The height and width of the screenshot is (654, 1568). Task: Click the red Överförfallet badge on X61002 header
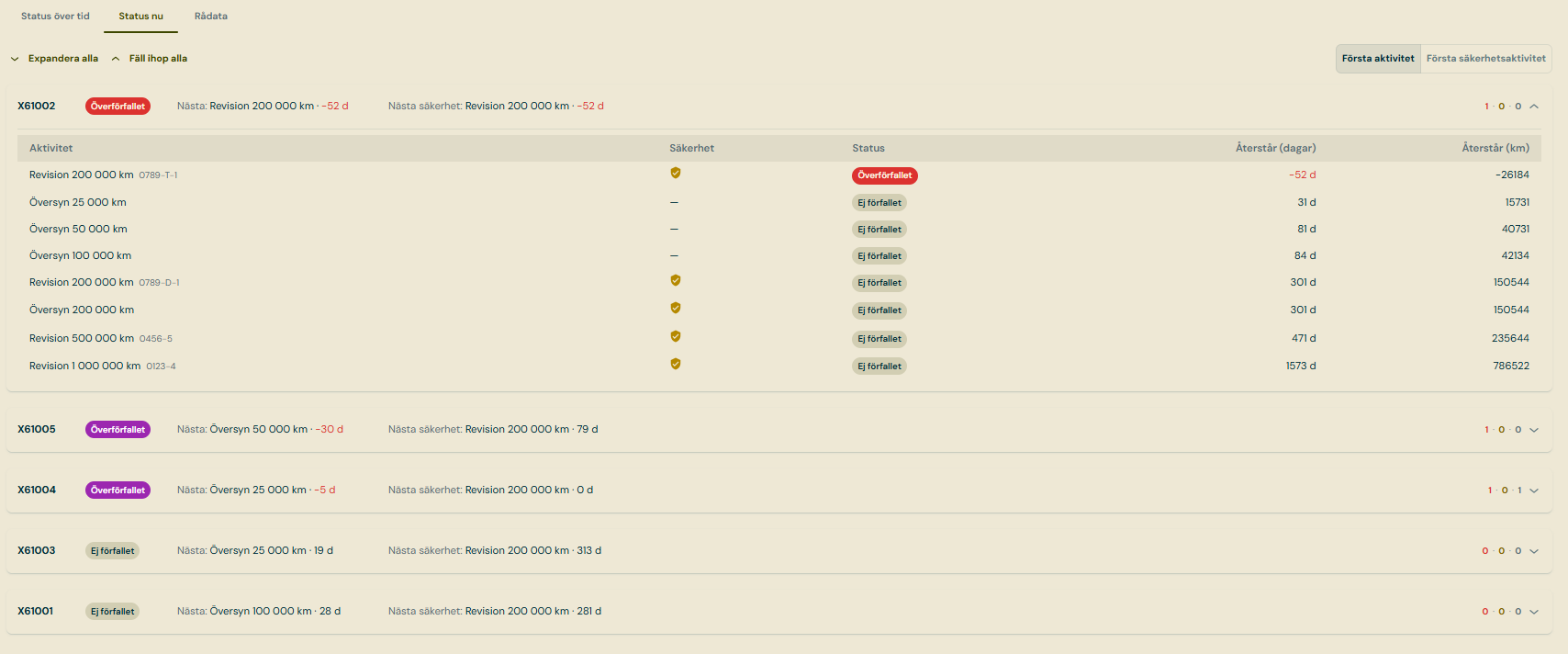click(x=118, y=107)
